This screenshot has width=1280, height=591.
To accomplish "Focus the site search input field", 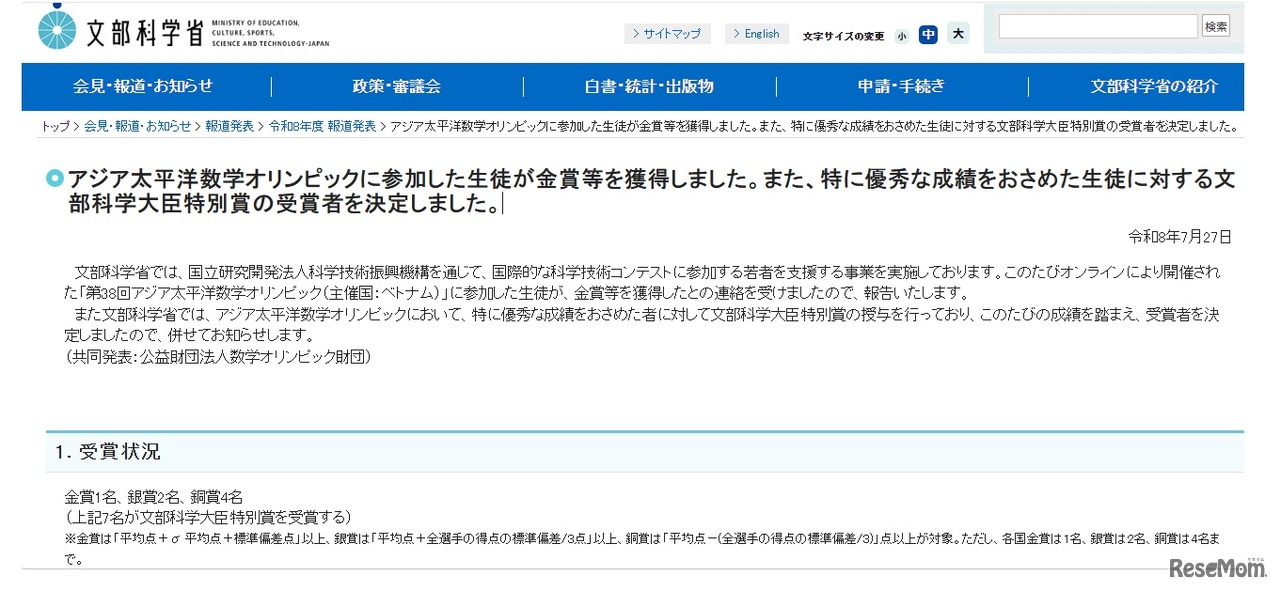I will pos(1097,27).
